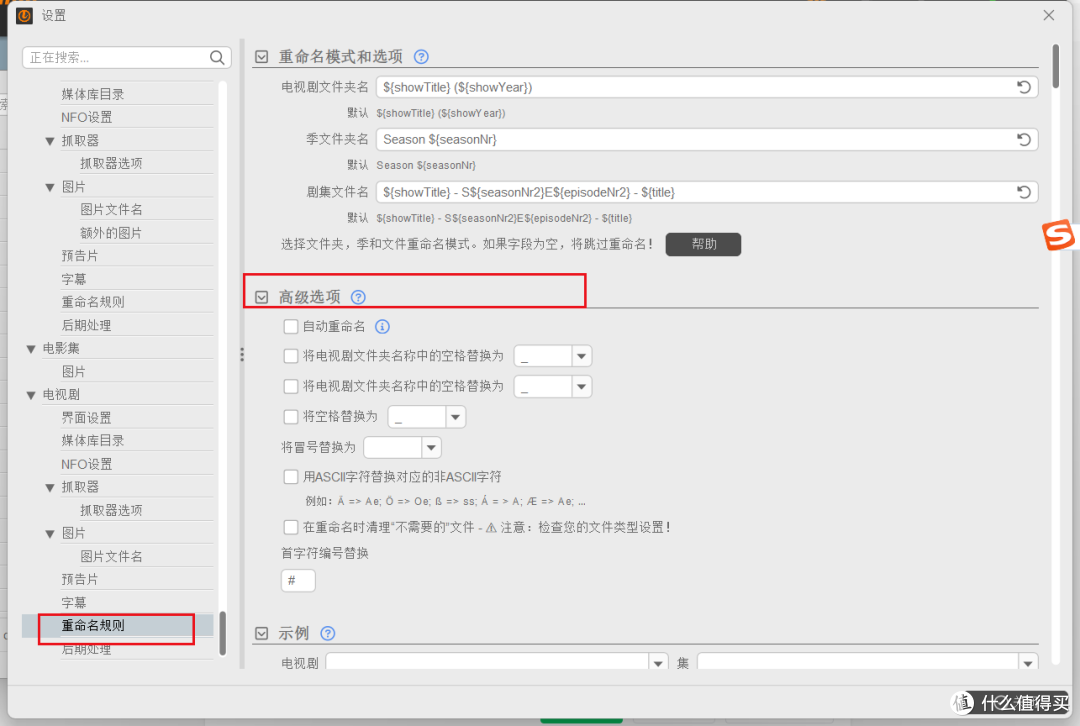
Task: Open the 集 example dropdown
Action: (1027, 661)
